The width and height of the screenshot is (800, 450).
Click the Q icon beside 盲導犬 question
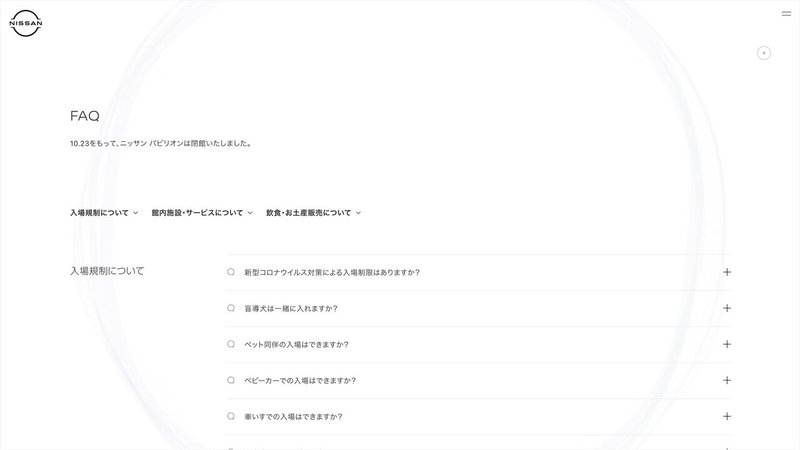[x=231, y=308]
